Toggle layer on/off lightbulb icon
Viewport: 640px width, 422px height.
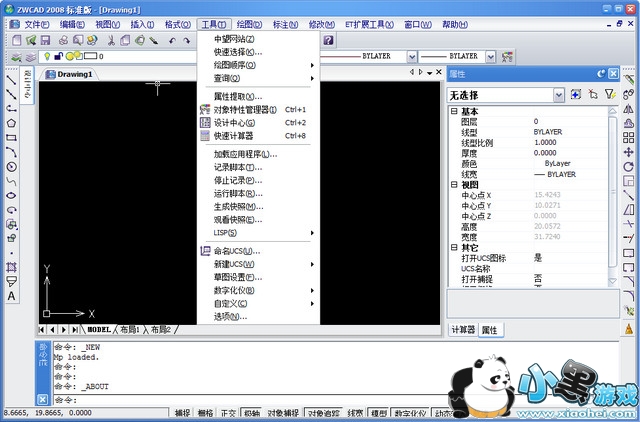(x=47, y=56)
